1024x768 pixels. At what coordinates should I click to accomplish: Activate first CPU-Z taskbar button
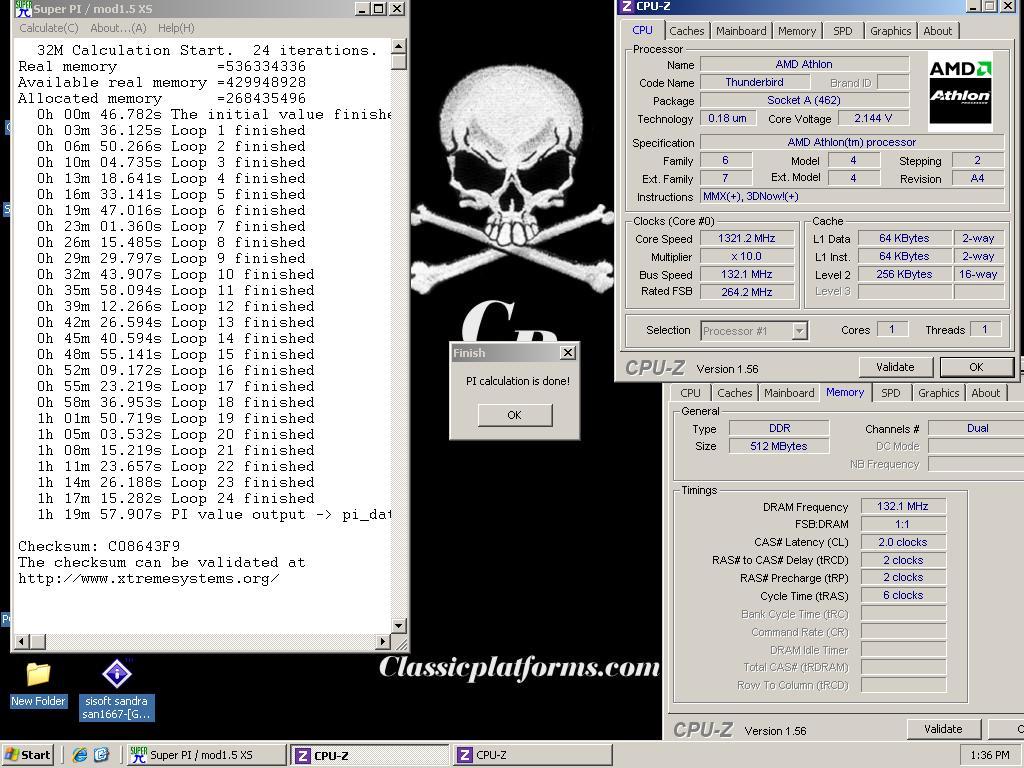[x=370, y=755]
